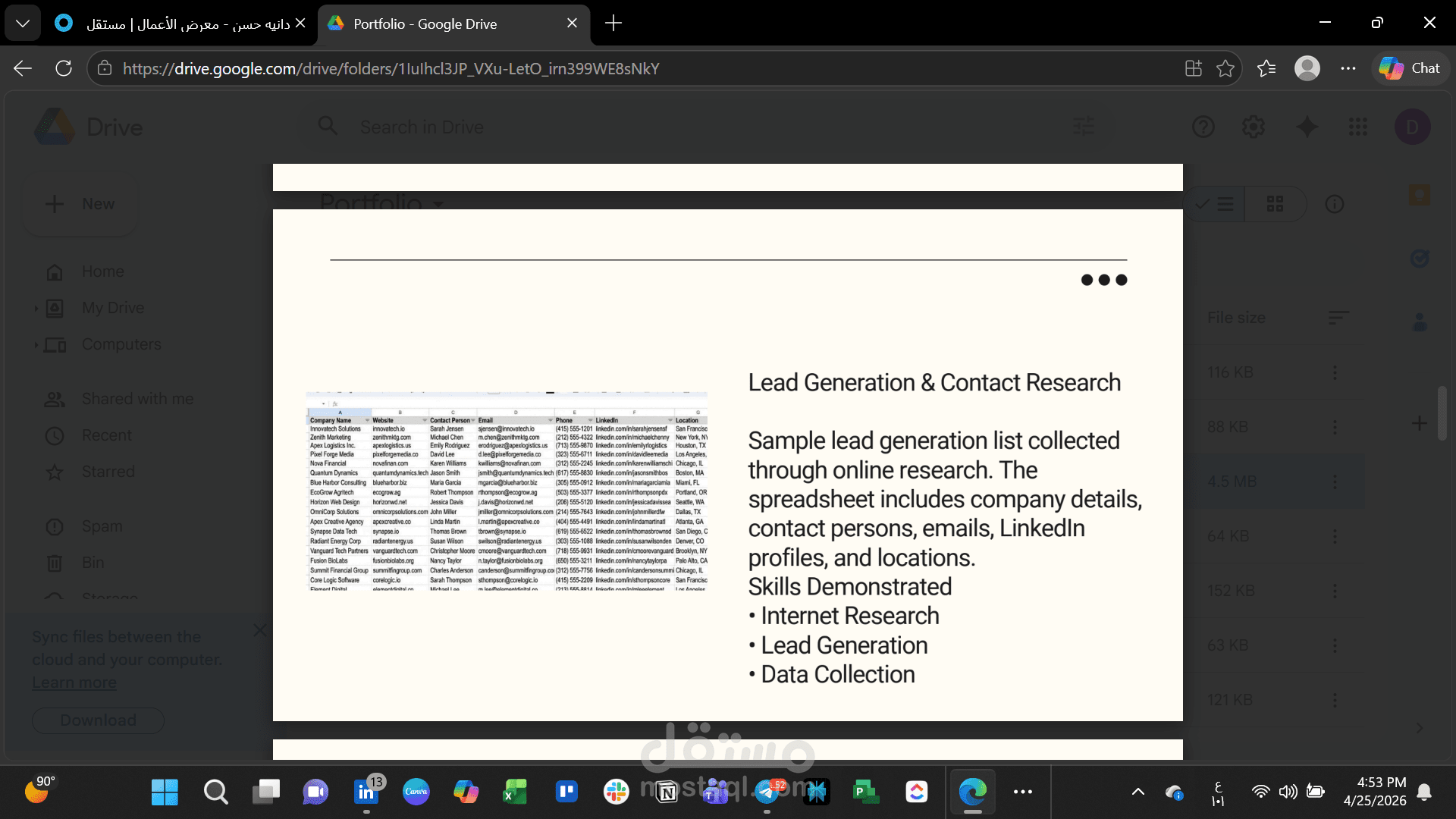1456x819 pixels.
Task: Open Slack from the taskbar
Action: coord(616,792)
